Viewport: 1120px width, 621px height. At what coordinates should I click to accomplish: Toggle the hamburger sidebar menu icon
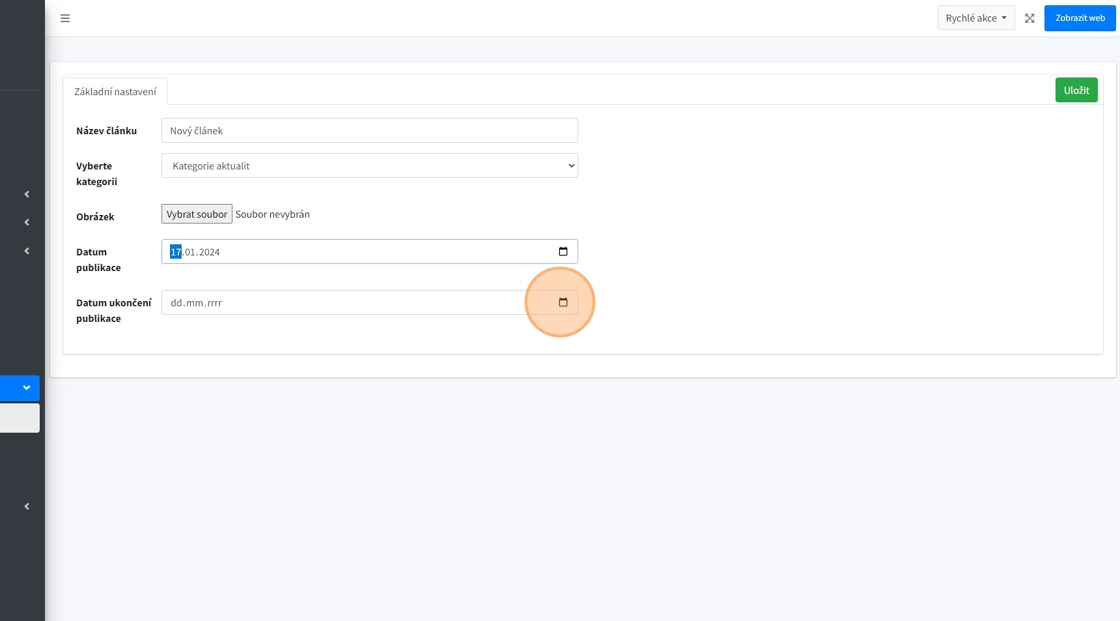(65, 18)
